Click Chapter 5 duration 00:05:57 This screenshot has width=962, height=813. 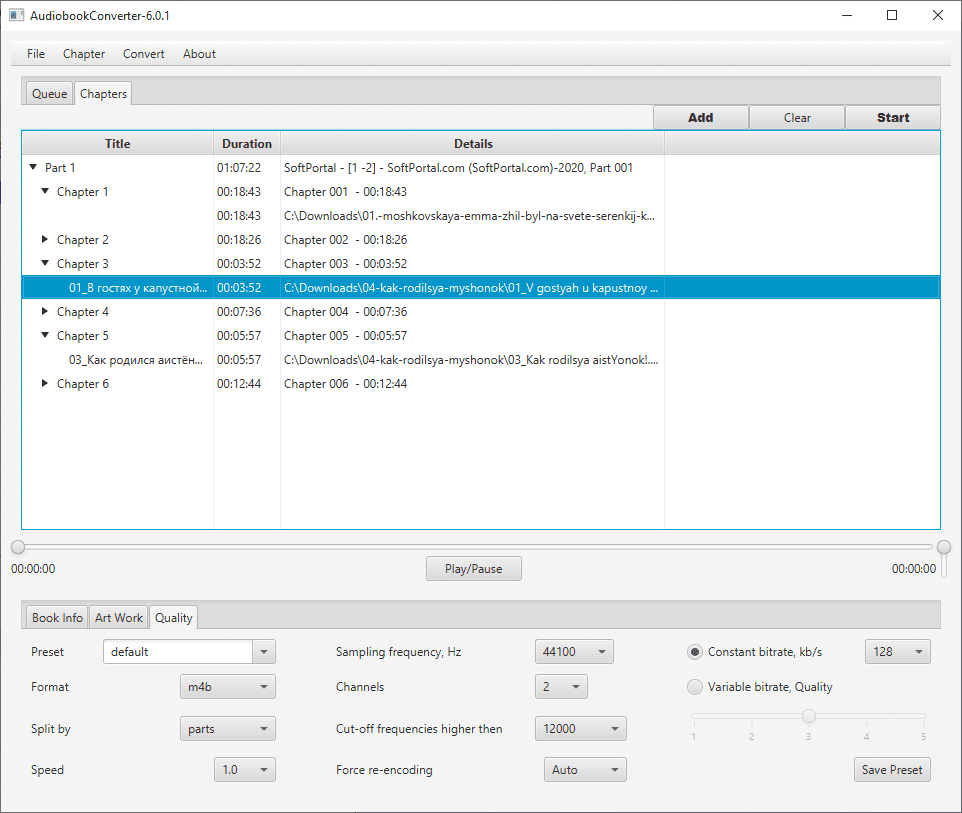point(239,336)
